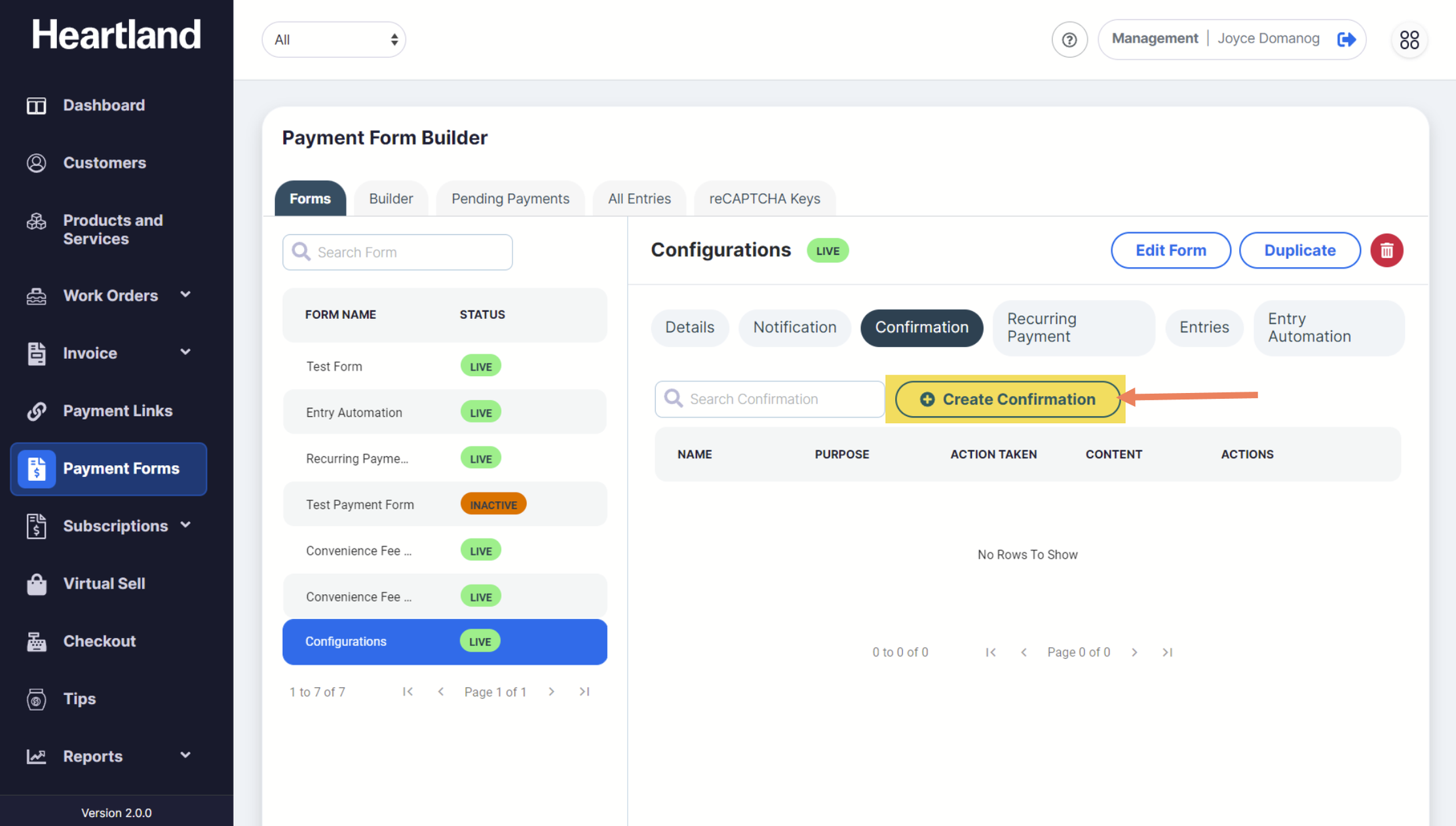
Task: Open the Notification configuration tab
Action: click(794, 328)
